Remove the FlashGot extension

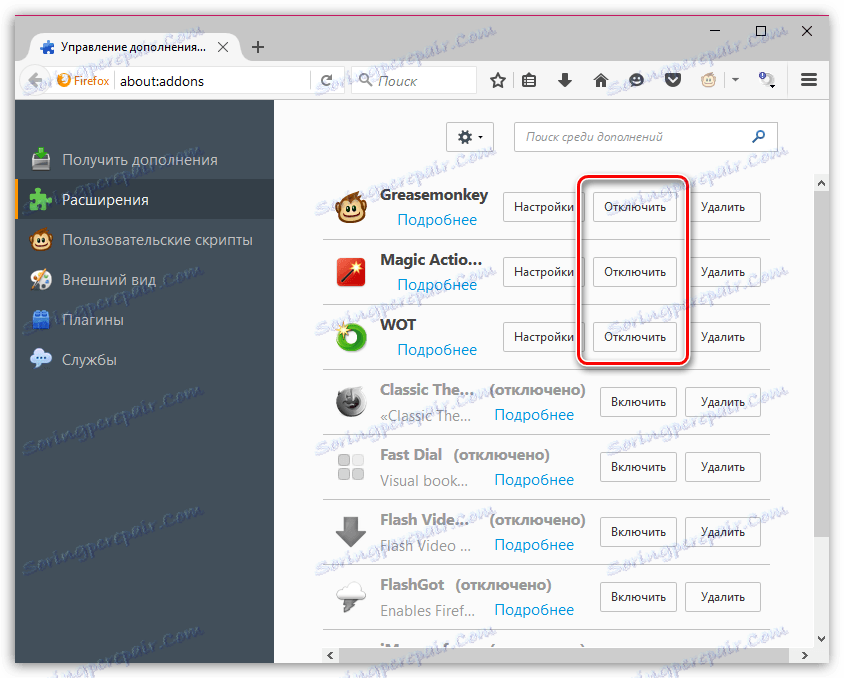click(x=722, y=597)
